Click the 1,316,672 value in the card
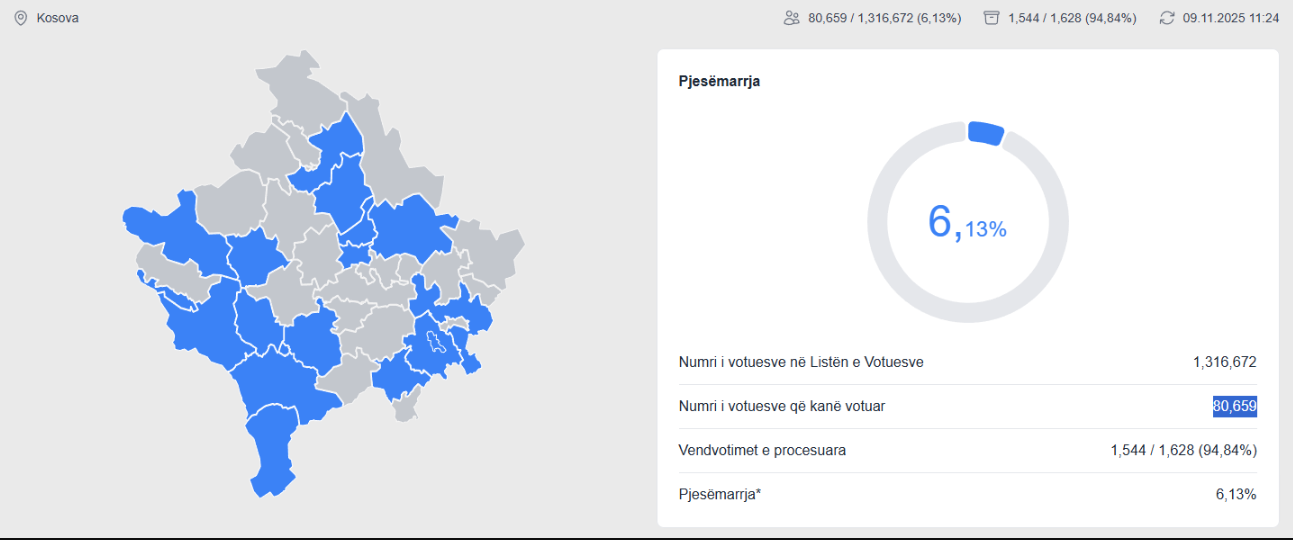This screenshot has width=1293, height=540. pyautogui.click(x=1224, y=362)
